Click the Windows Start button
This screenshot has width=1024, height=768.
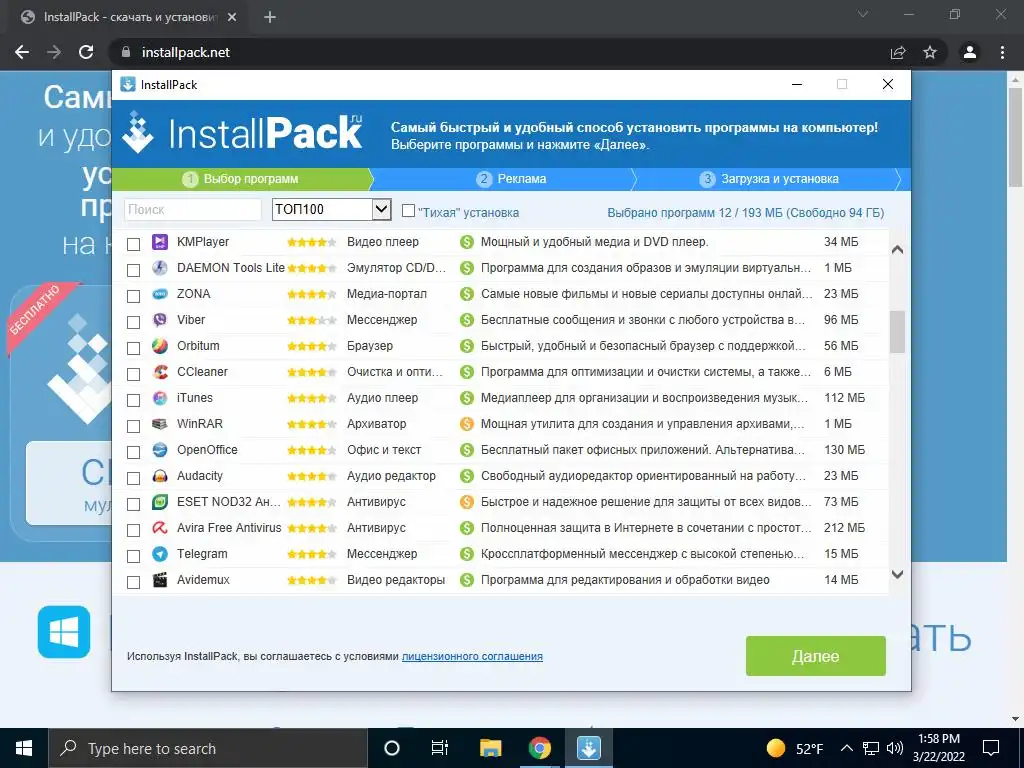[x=24, y=748]
